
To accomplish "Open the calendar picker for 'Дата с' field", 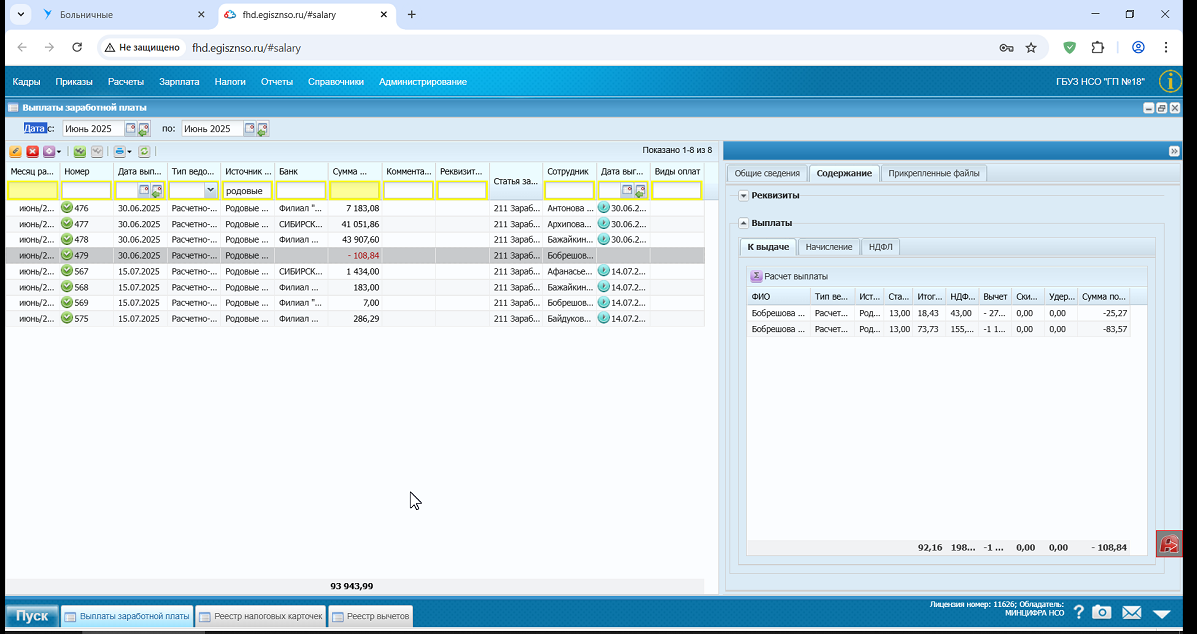I will pos(131,128).
